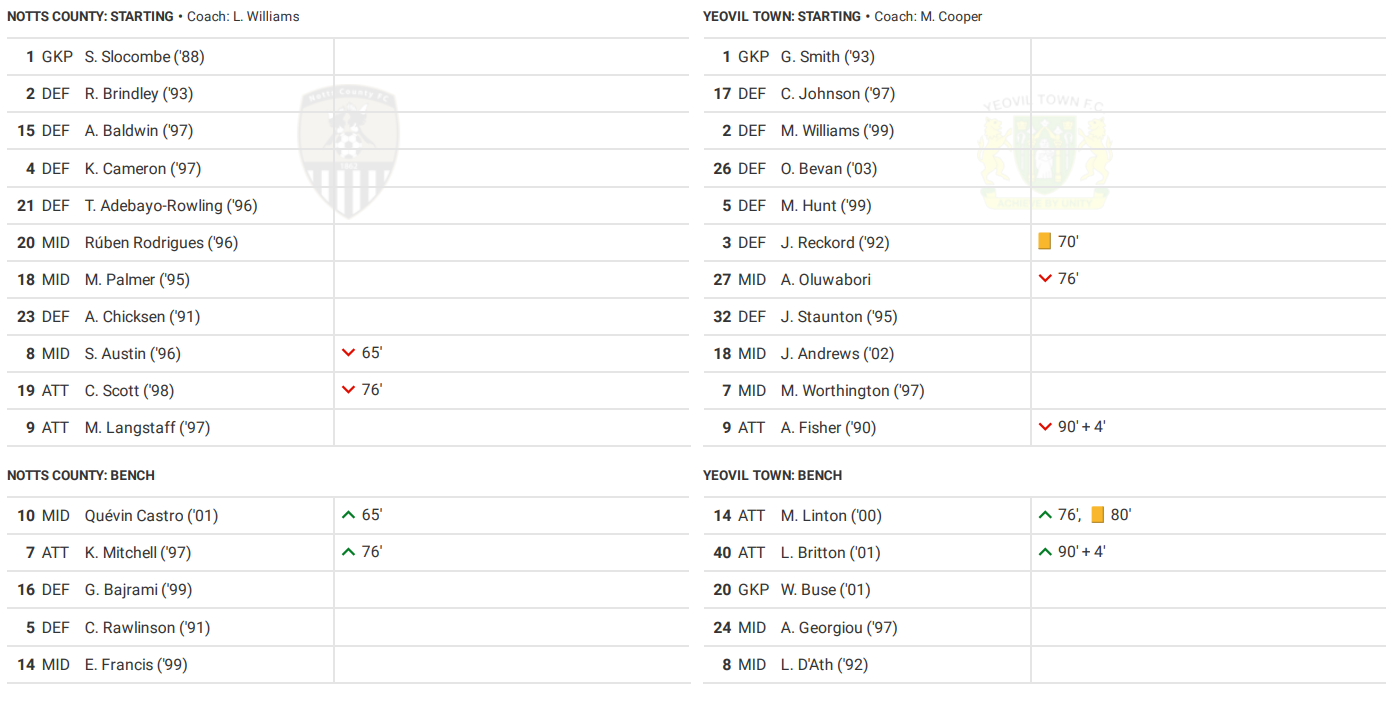This screenshot has height=701, width=1400.
Task: Click red substitution-off arrow for A. Fisher
Action: coord(1045,427)
